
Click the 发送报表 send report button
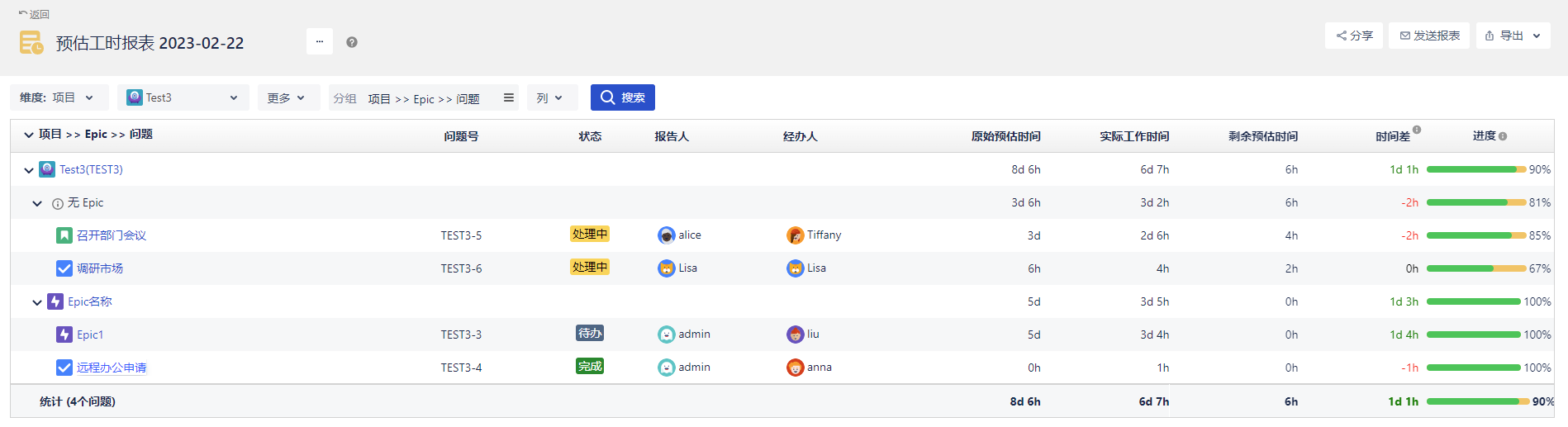tap(1429, 36)
